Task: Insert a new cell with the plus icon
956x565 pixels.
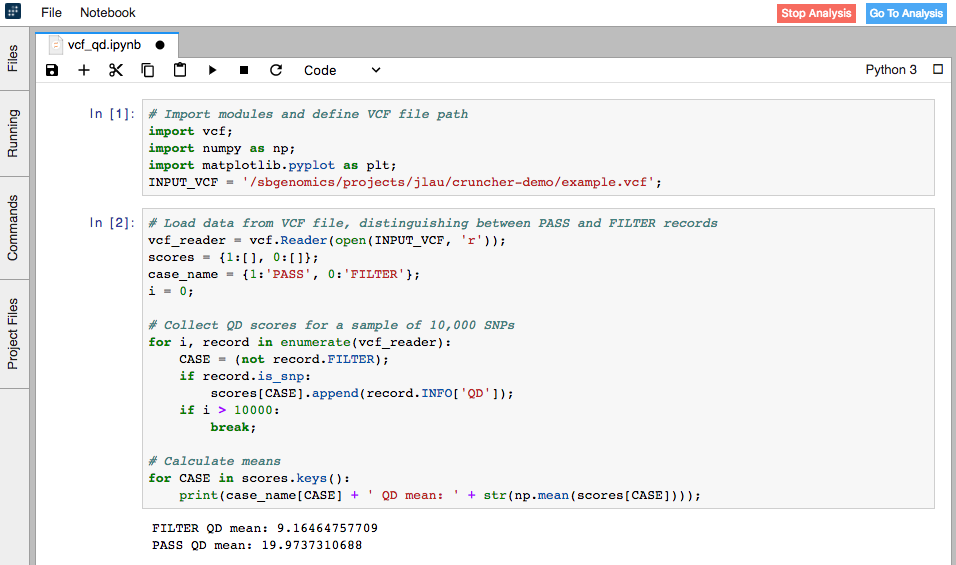Action: (x=84, y=70)
